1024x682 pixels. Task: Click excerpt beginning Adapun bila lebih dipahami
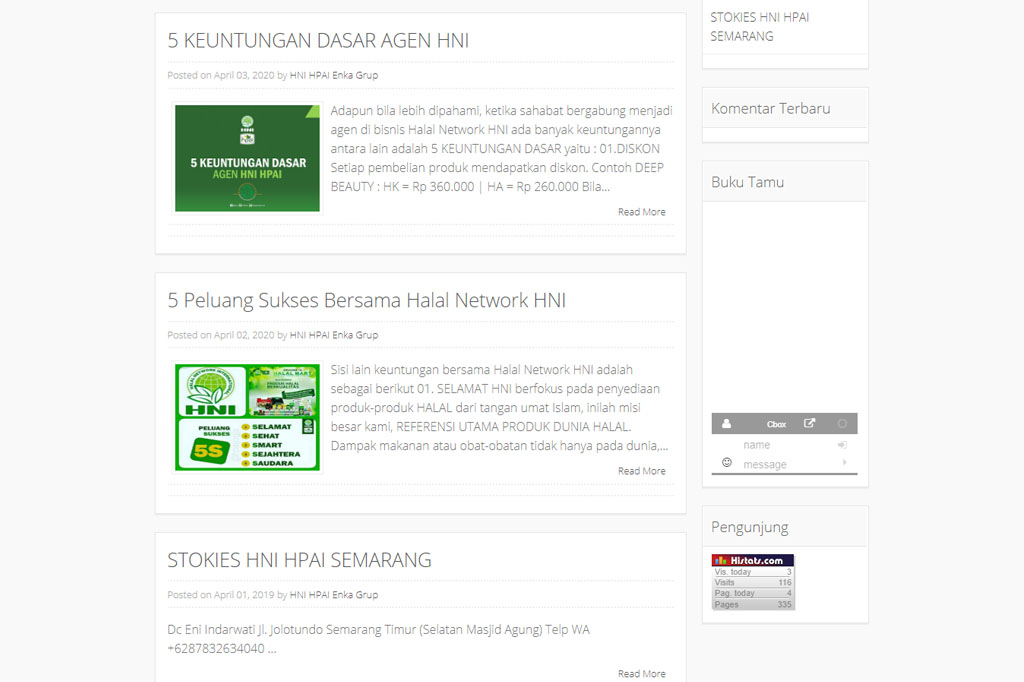(502, 149)
